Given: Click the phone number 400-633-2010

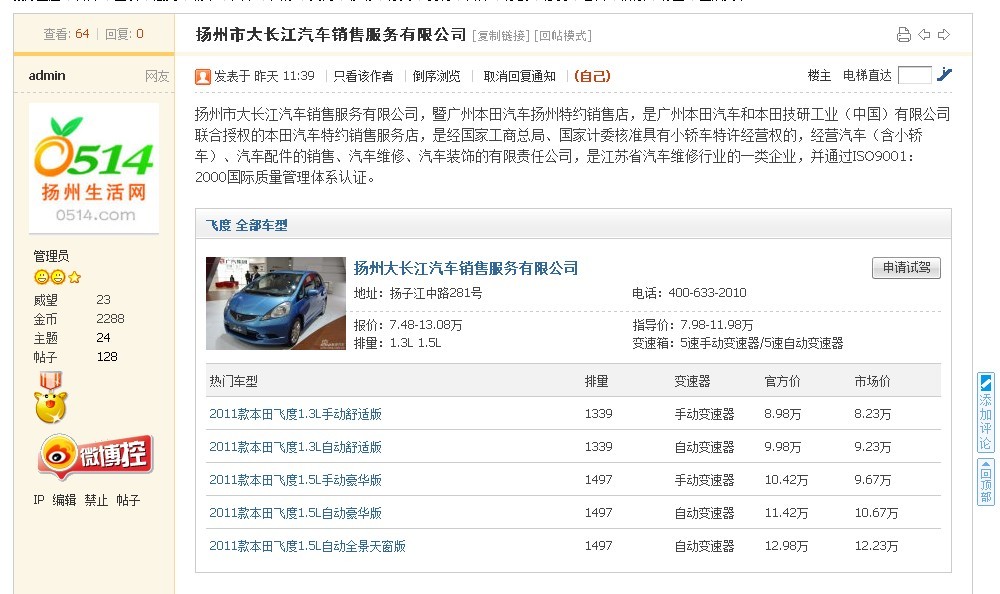Looking at the screenshot, I should pyautogui.click(x=707, y=293).
